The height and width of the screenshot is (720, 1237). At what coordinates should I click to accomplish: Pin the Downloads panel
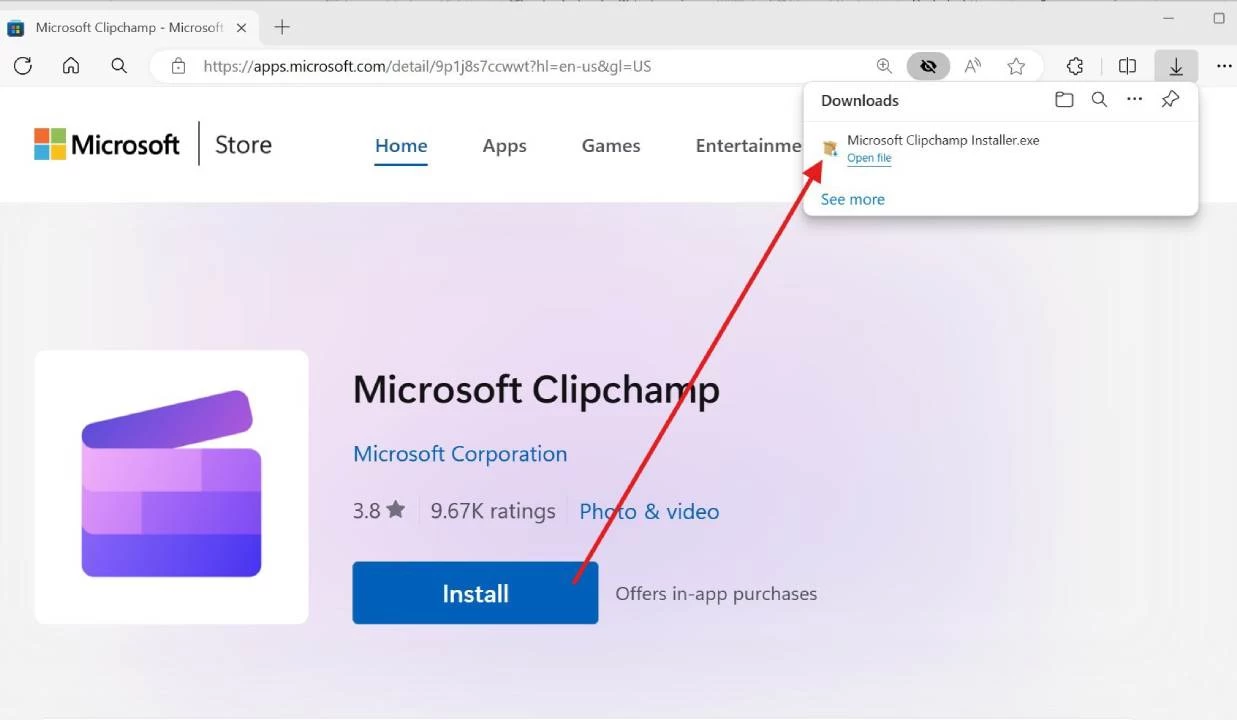(1170, 100)
